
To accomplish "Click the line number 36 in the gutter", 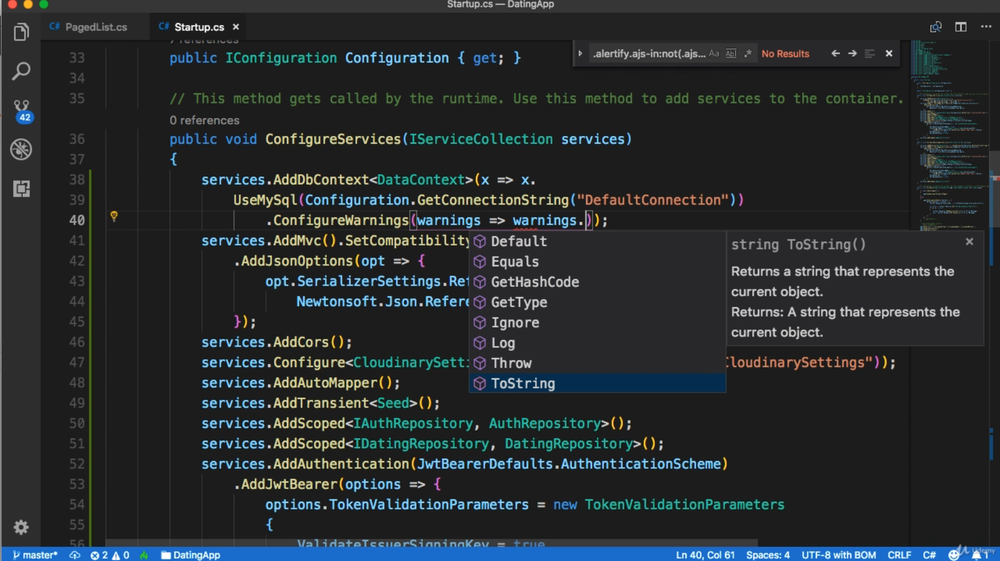I will click(x=77, y=139).
